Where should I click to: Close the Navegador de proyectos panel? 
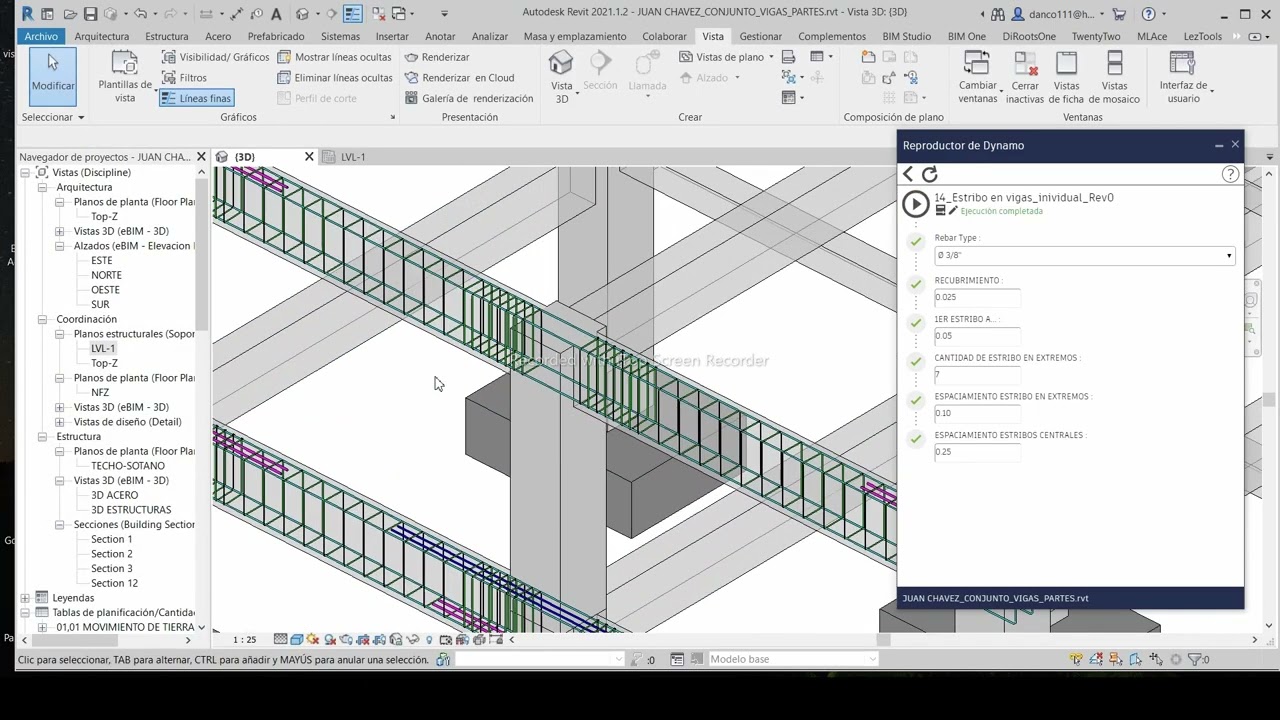pos(201,157)
